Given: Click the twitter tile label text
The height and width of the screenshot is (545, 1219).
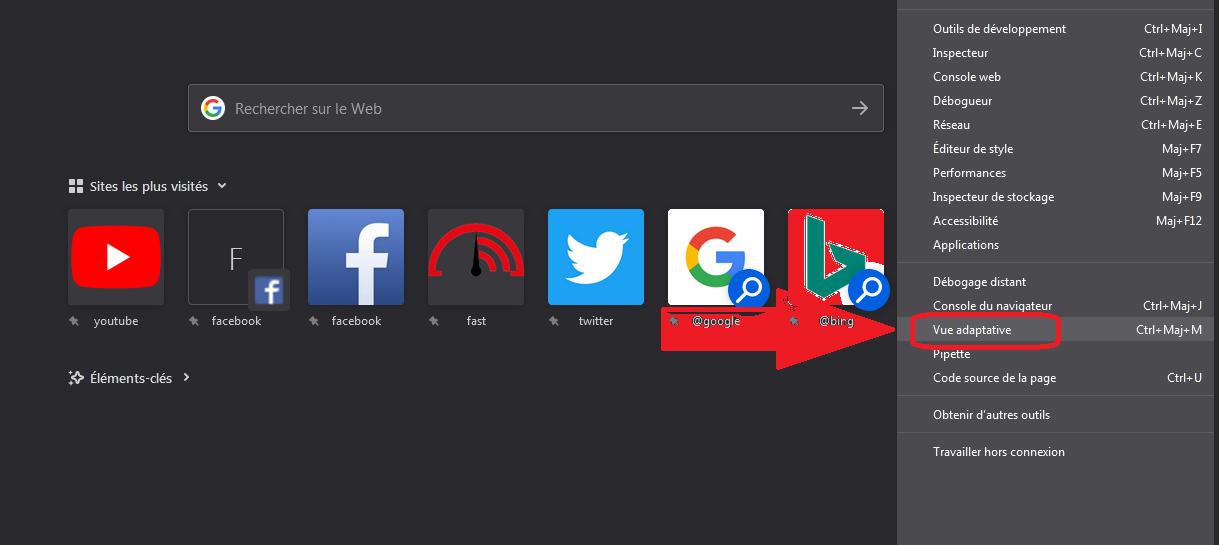Looking at the screenshot, I should tap(596, 321).
